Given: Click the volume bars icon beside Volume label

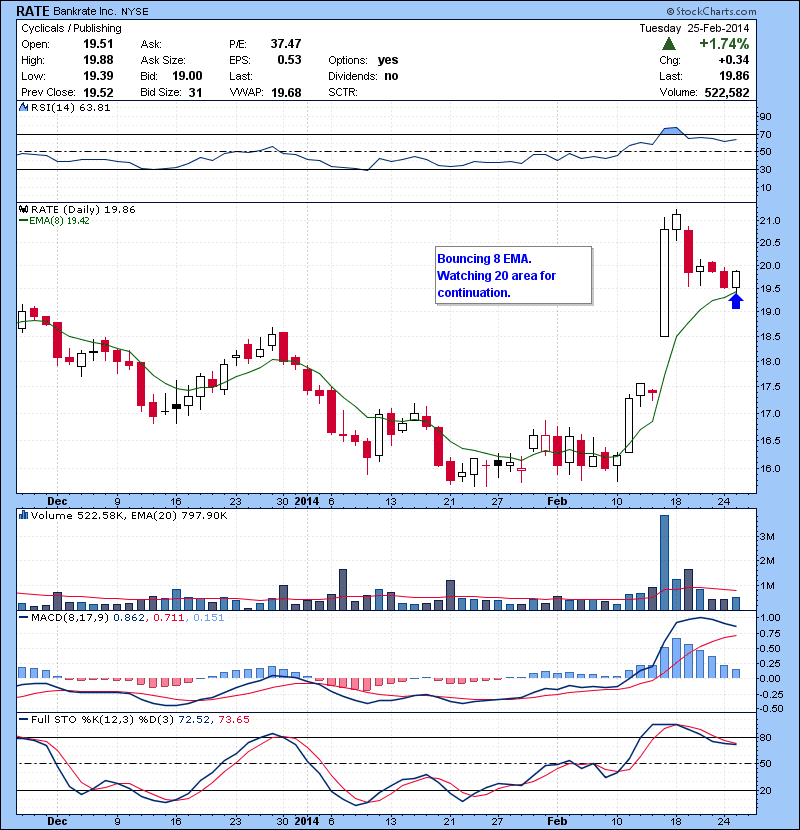Looking at the screenshot, I should point(23,515).
